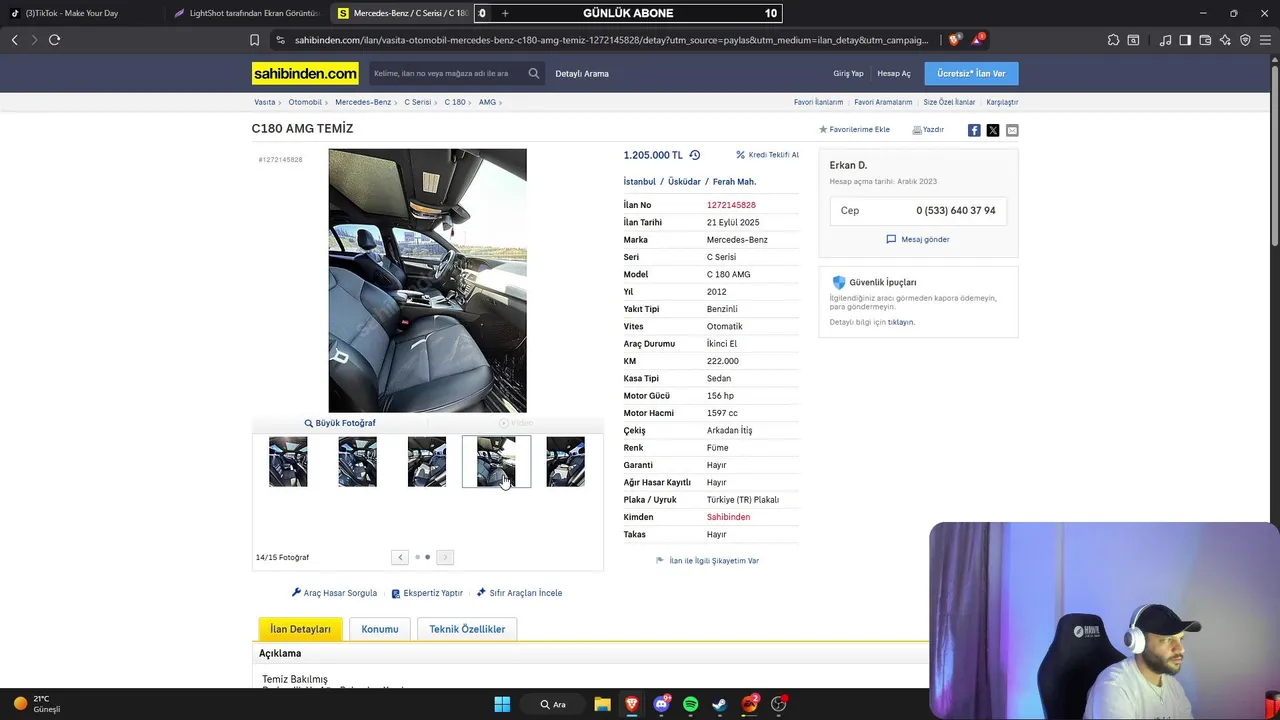Open Konumu tab
This screenshot has height=720, width=1280.
(x=380, y=629)
